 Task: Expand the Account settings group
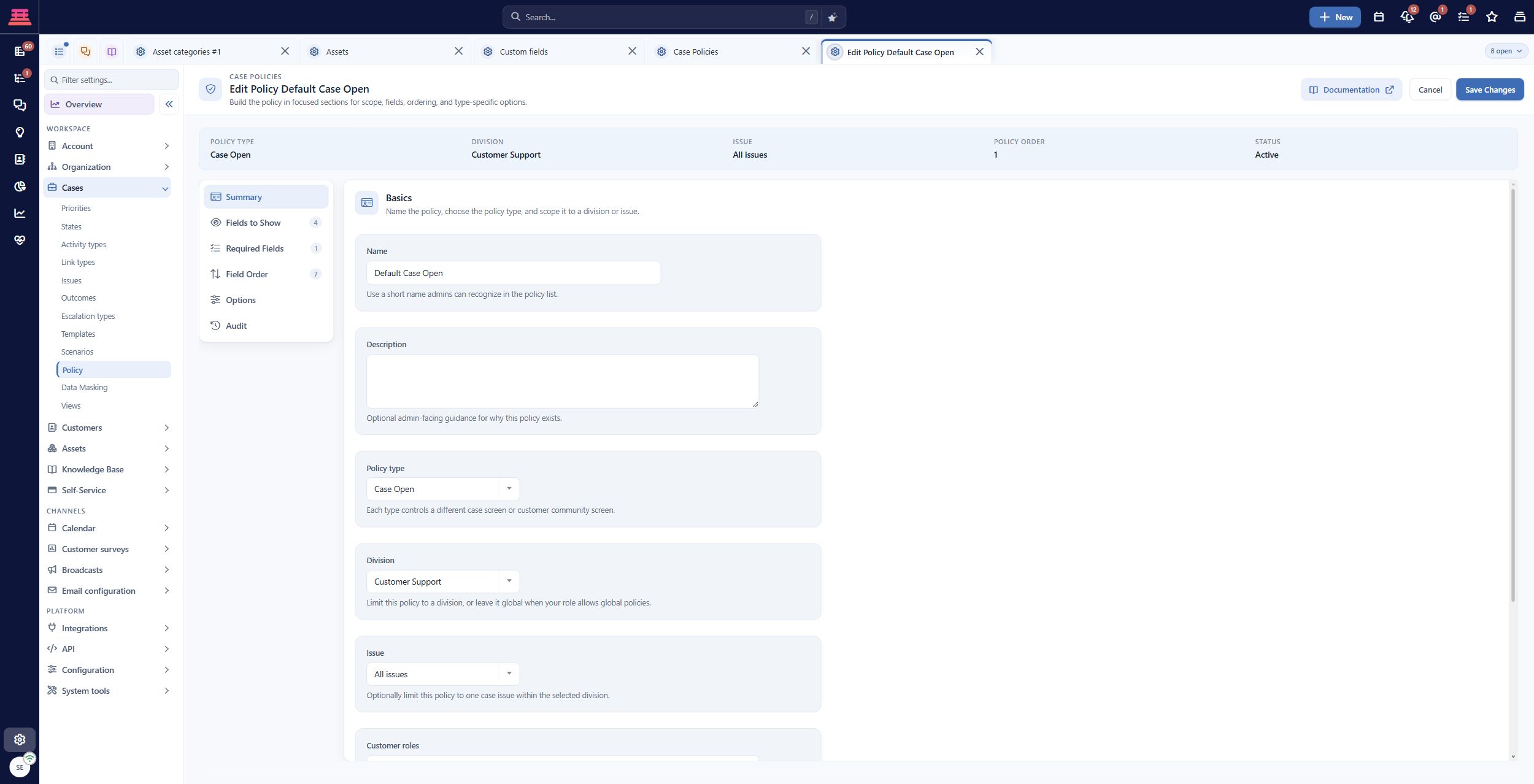(x=107, y=146)
